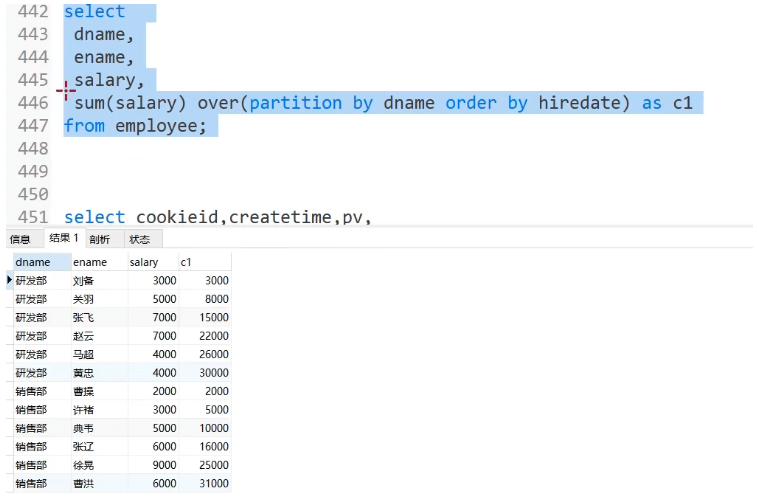The image size is (757, 502).
Task: Click the salary value 6000 in 张辽's row
Action: 164,446
